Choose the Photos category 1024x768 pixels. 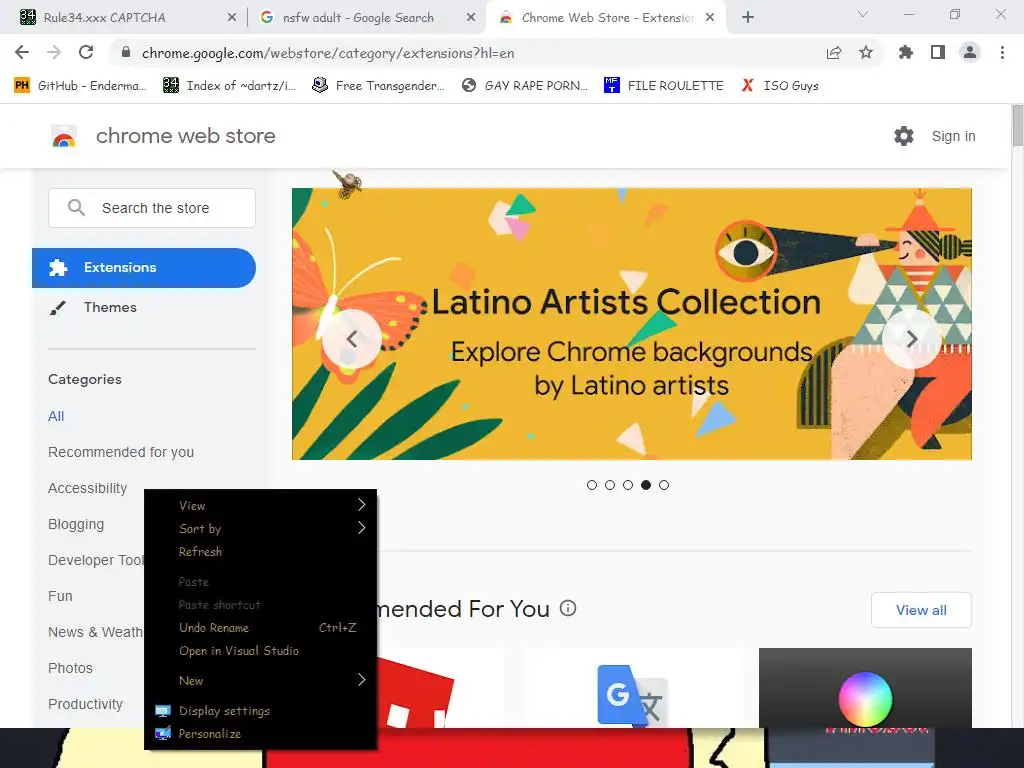coord(71,668)
